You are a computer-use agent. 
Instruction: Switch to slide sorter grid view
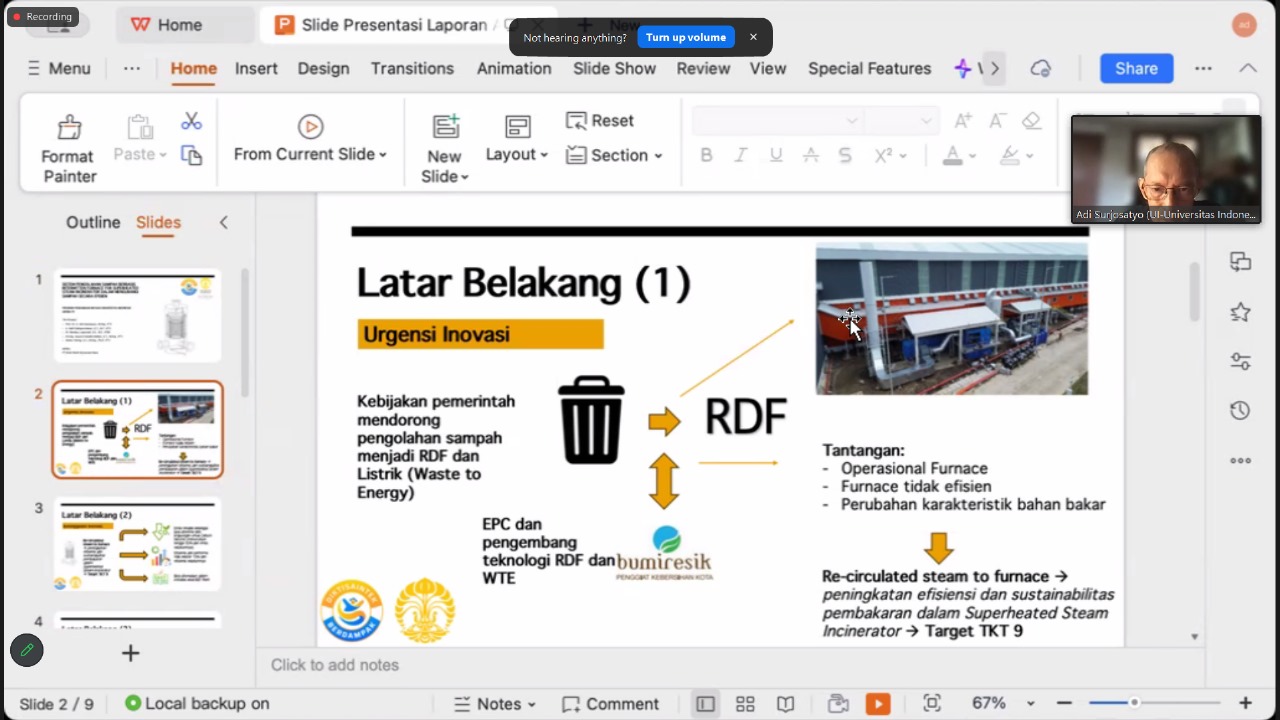click(x=745, y=704)
